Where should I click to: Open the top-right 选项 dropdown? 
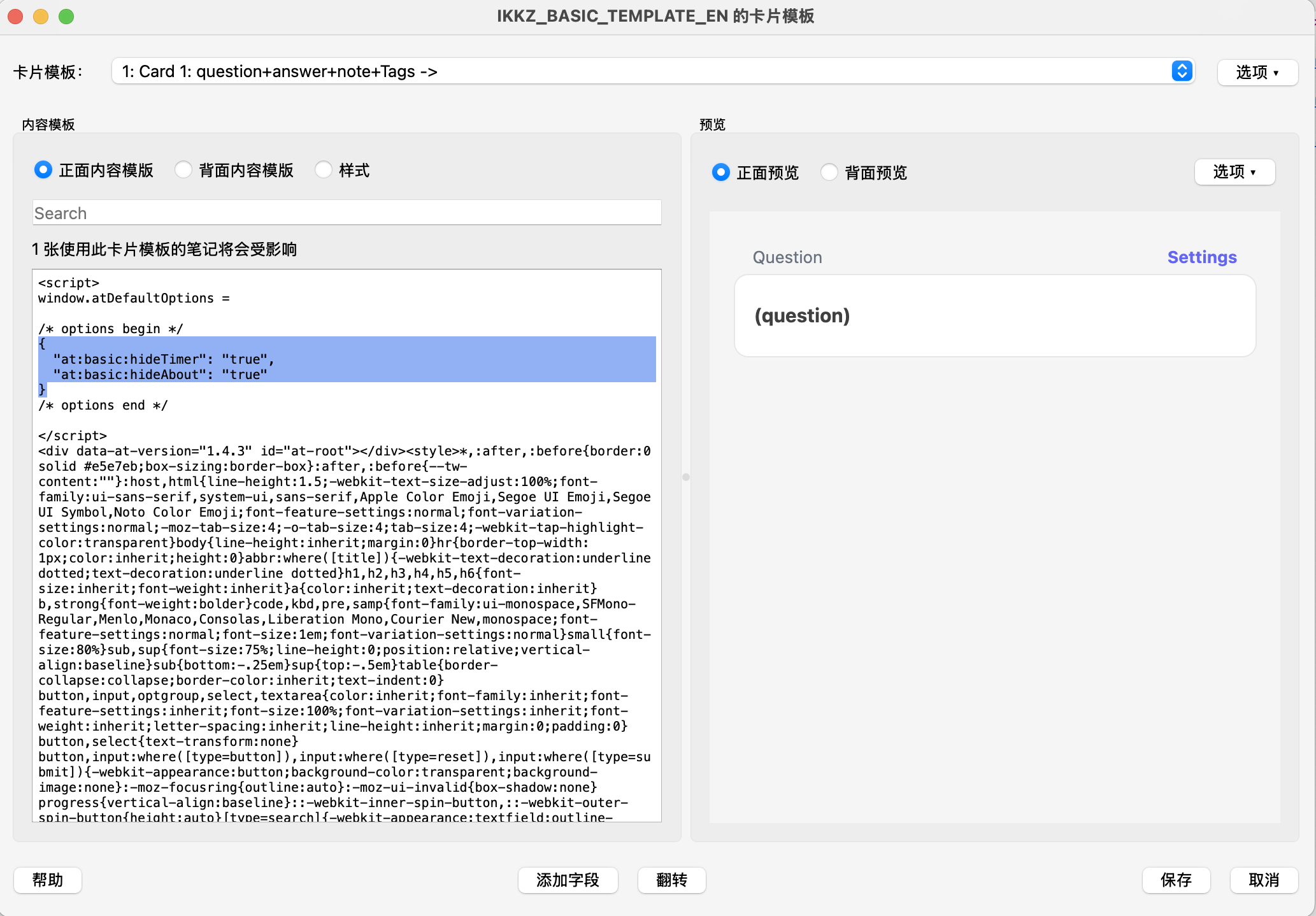(1257, 72)
